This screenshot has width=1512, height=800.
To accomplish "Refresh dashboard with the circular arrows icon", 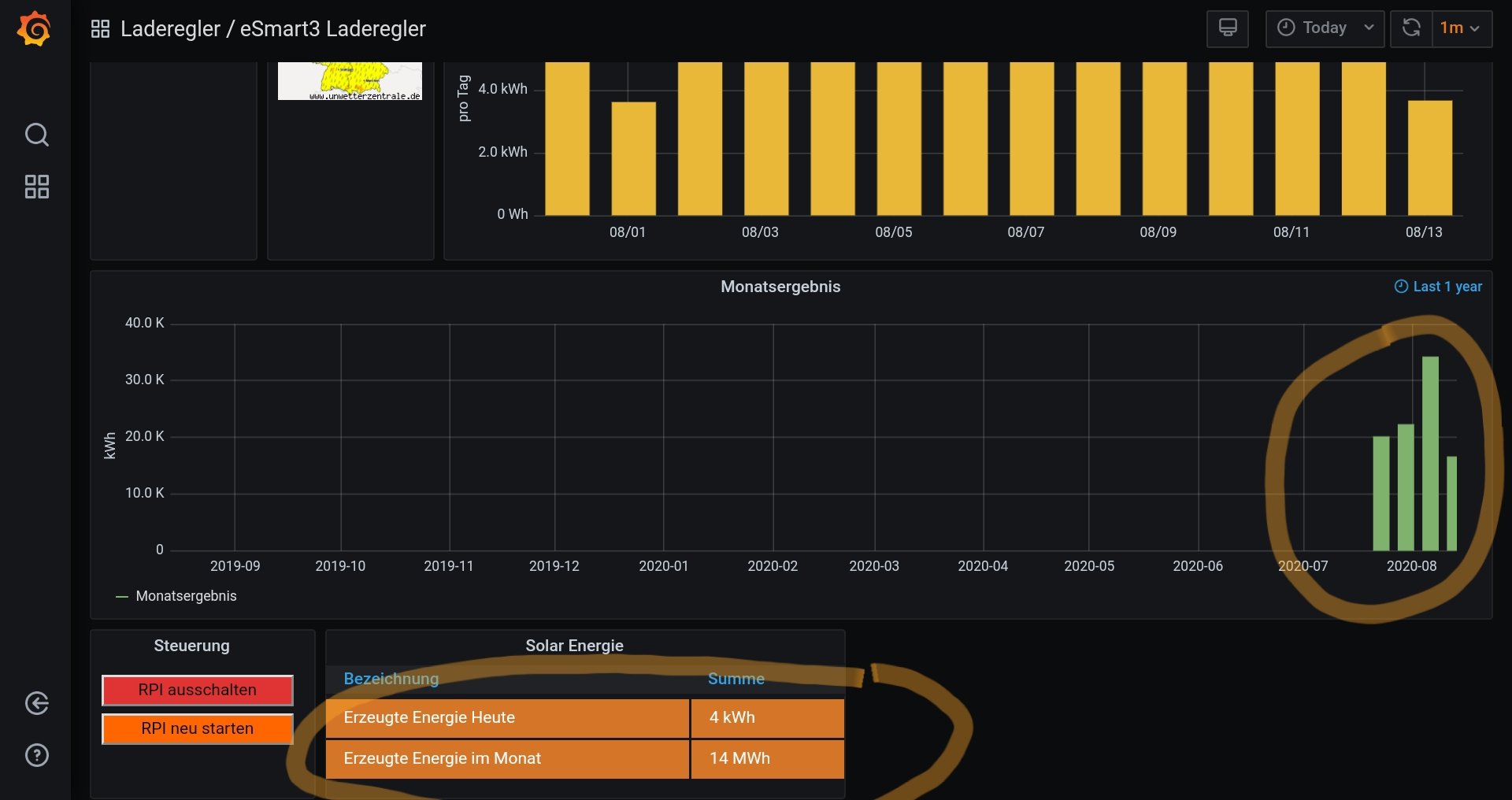I will (1411, 28).
